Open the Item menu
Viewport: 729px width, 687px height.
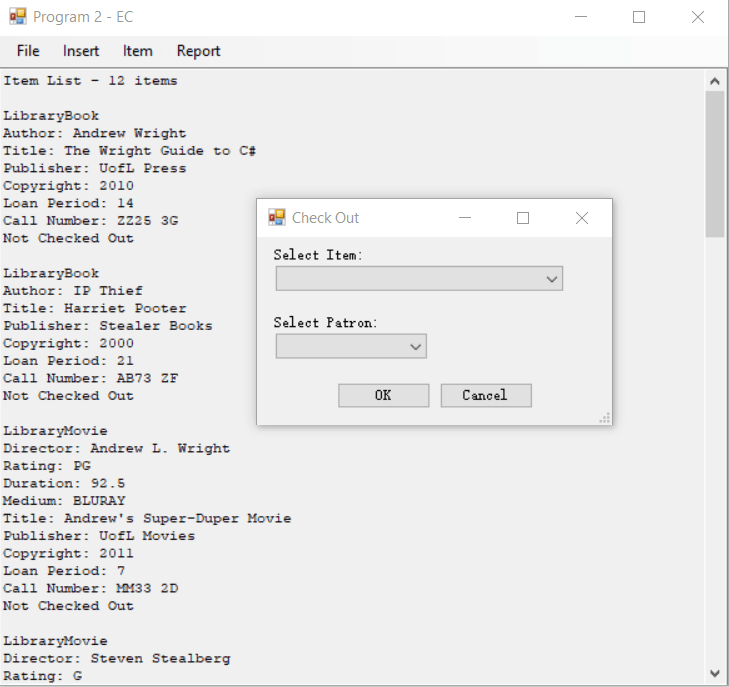138,51
